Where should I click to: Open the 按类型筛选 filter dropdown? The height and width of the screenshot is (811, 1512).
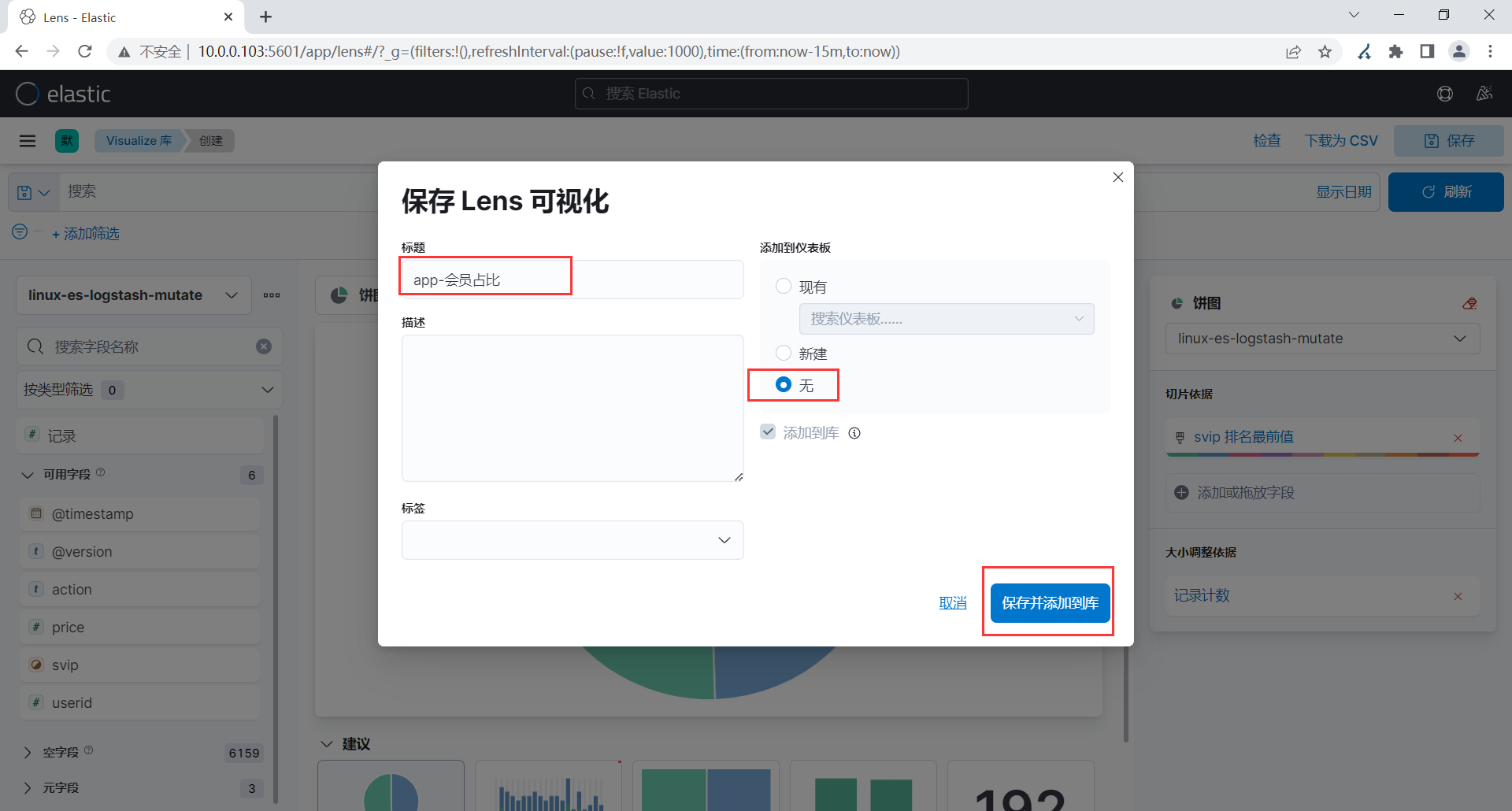point(149,390)
